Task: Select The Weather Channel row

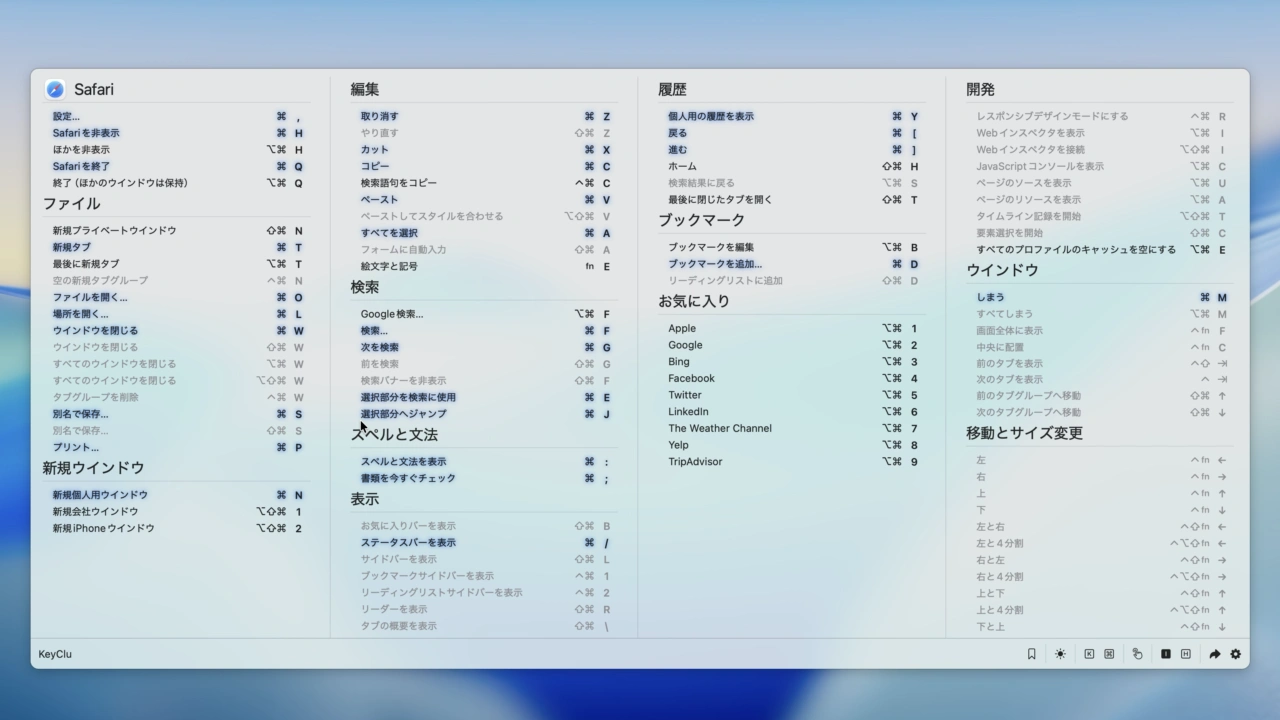Action: 794,428
